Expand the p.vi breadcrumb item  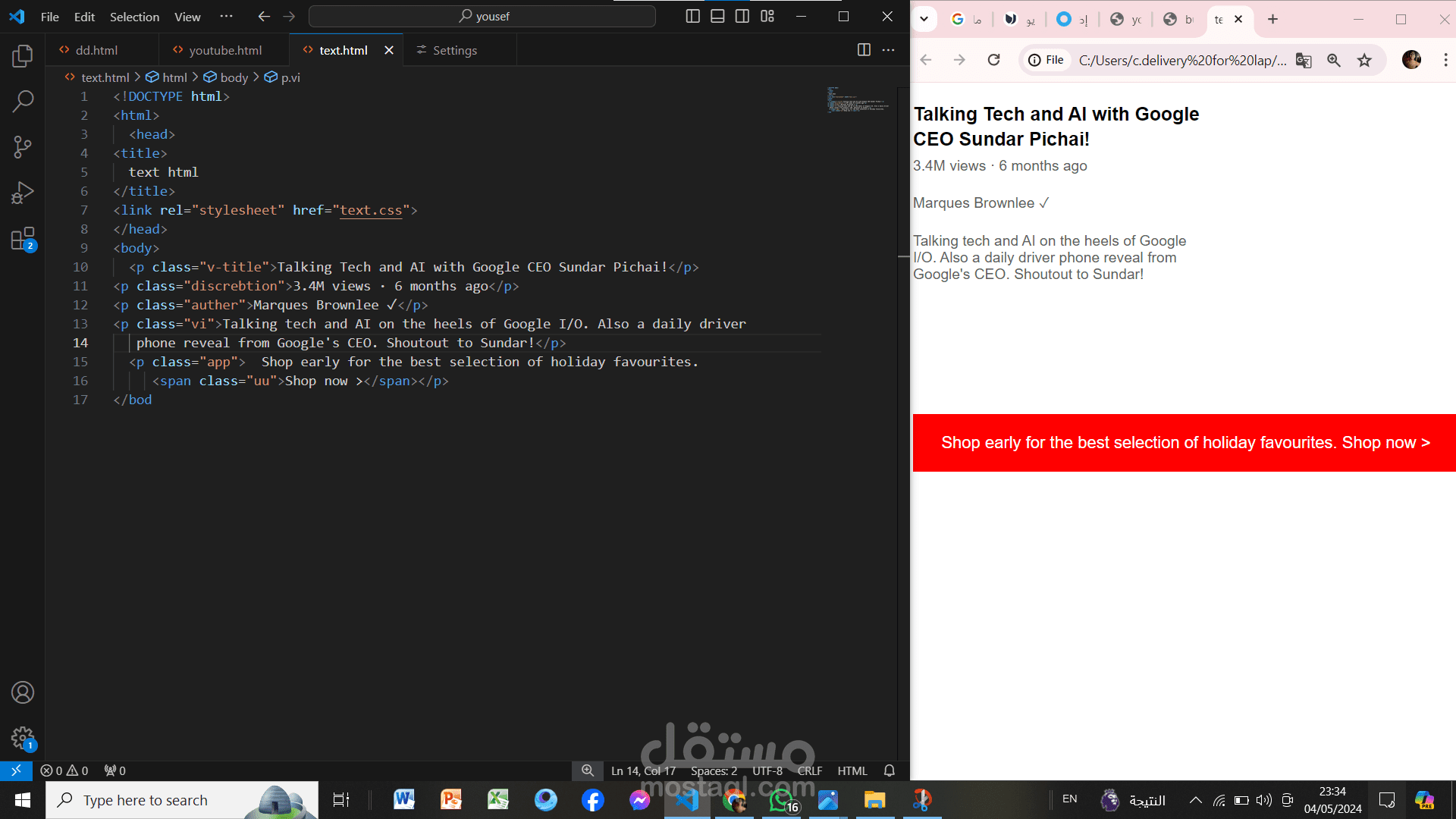[290, 77]
